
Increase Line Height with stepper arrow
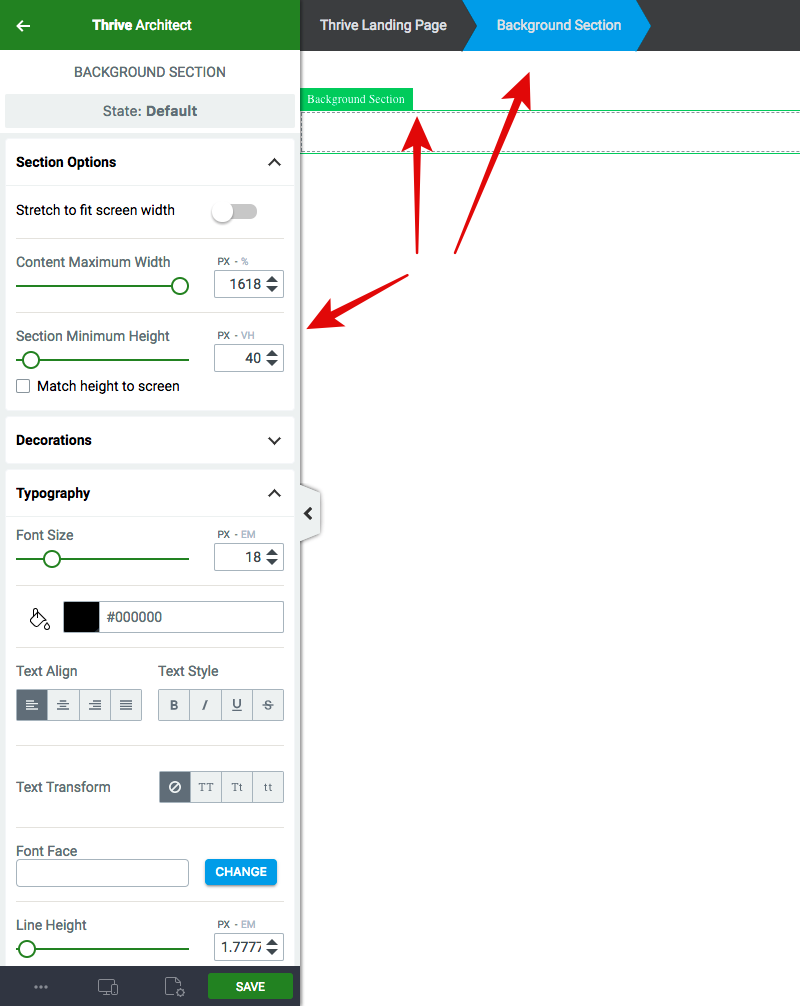click(x=272, y=942)
